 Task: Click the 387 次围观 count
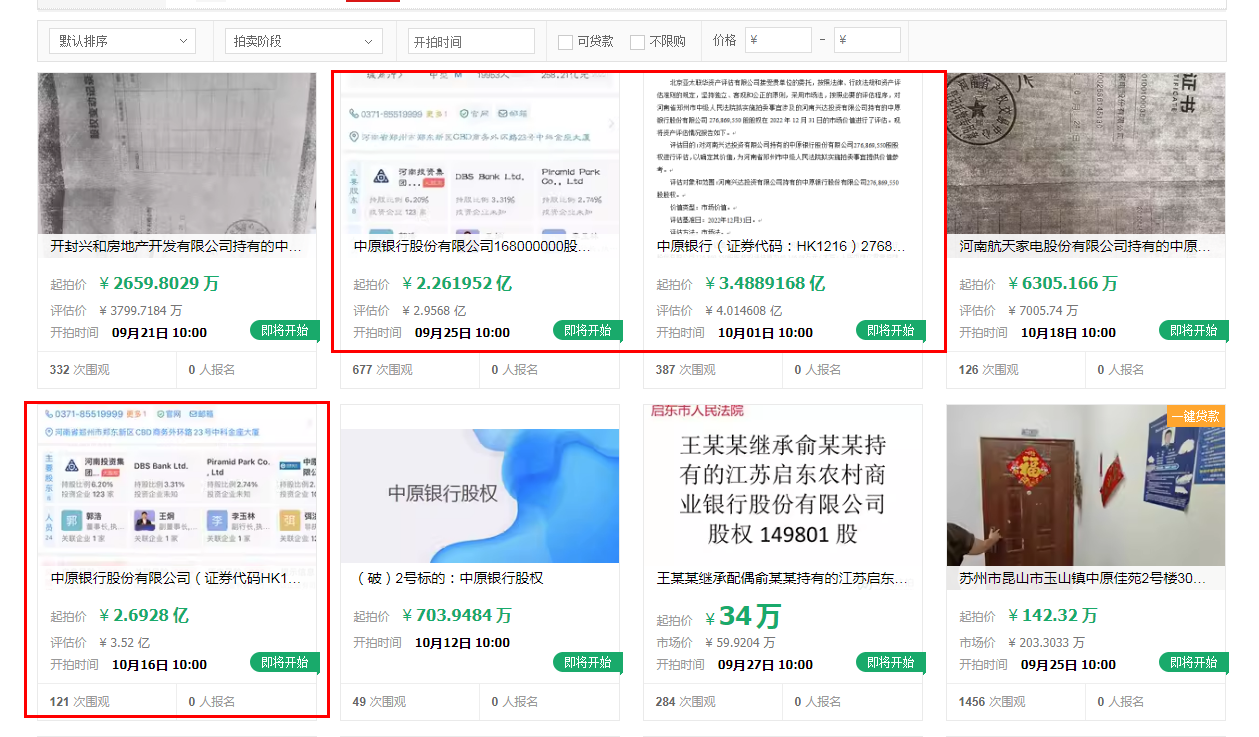tap(685, 370)
